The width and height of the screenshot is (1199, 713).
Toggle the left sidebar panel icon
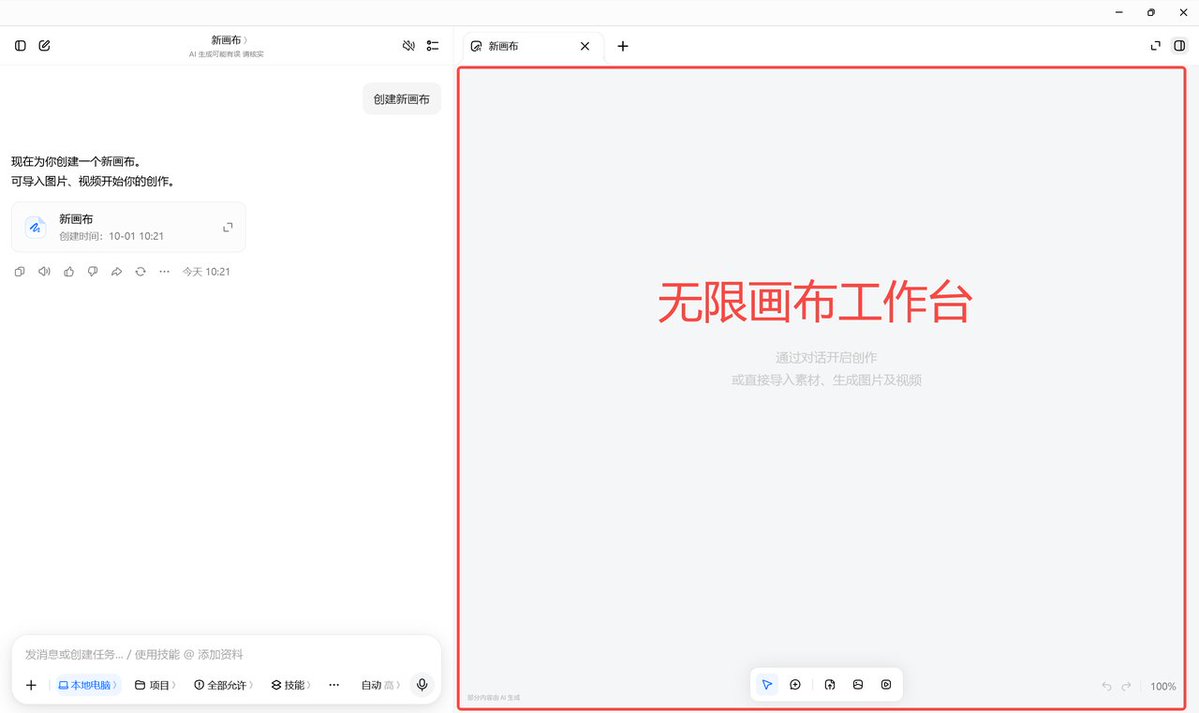(x=21, y=46)
